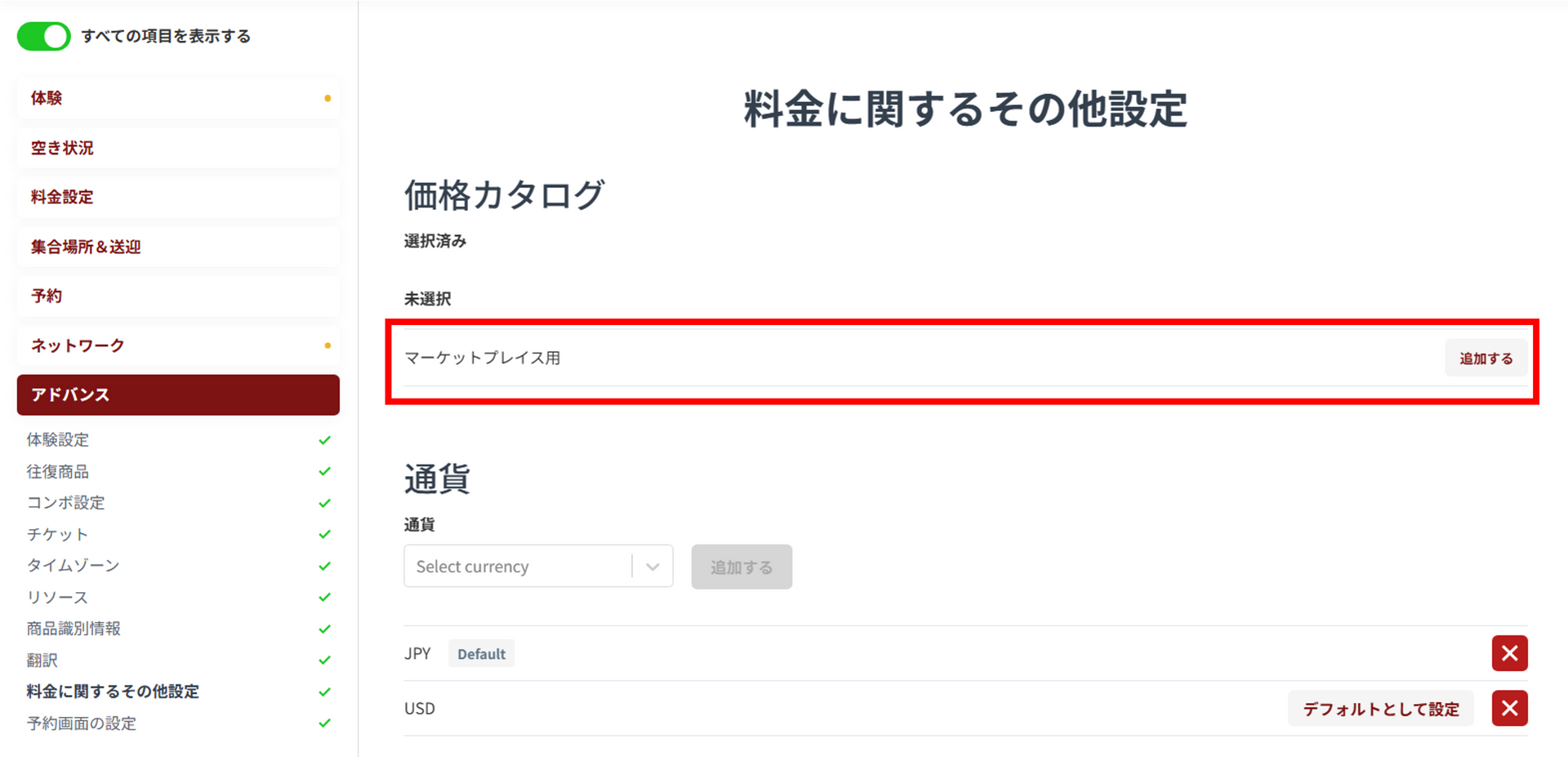The image size is (1568, 757).
Task: Click the greyed 追加する currency button
Action: pos(742,567)
